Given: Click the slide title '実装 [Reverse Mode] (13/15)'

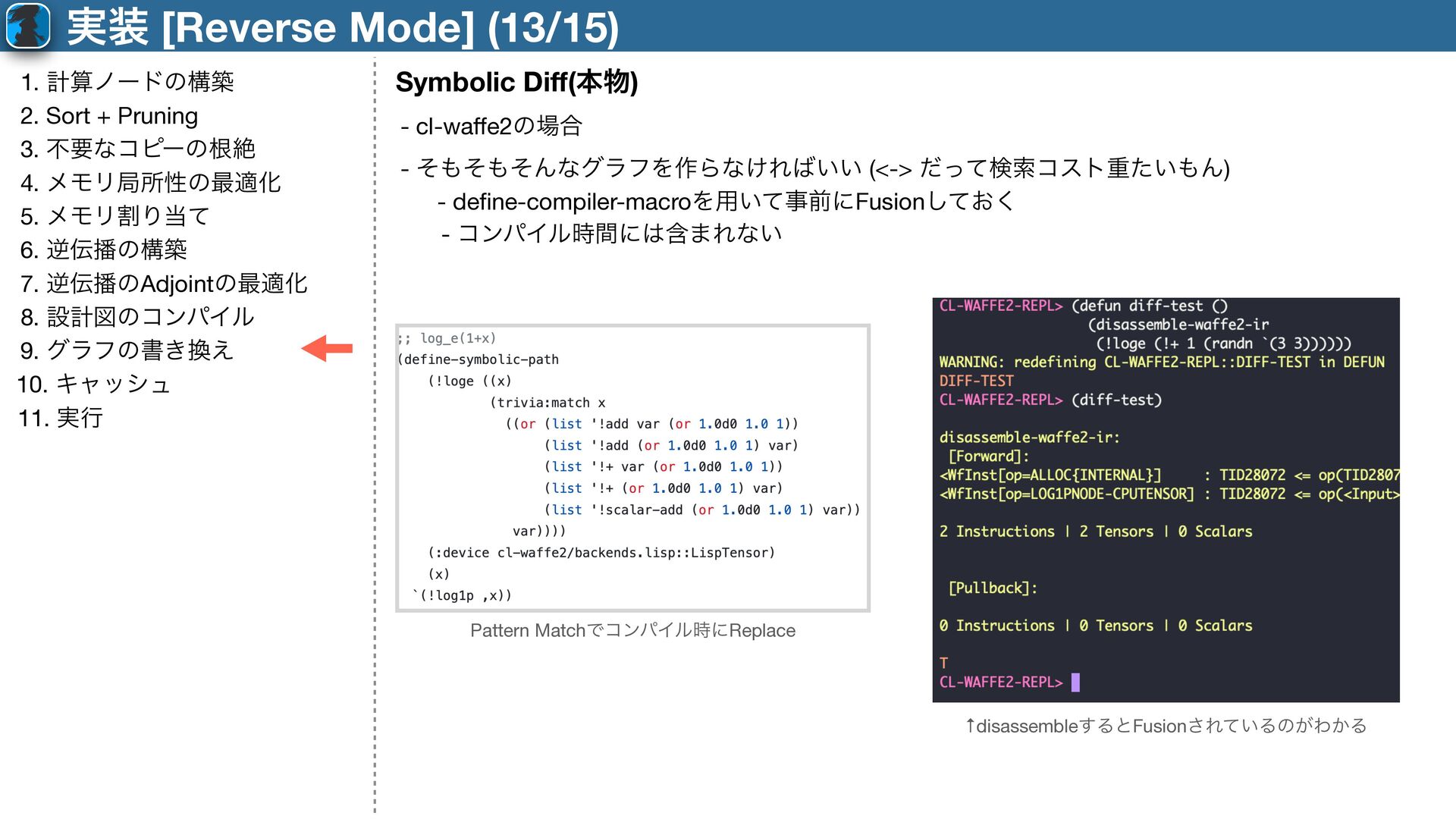Looking at the screenshot, I should tap(343, 27).
